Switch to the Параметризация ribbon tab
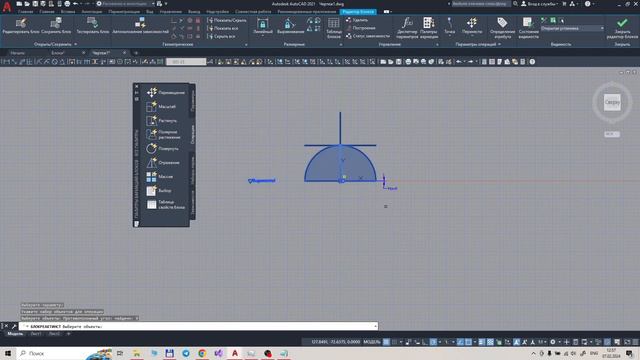 tap(124, 12)
